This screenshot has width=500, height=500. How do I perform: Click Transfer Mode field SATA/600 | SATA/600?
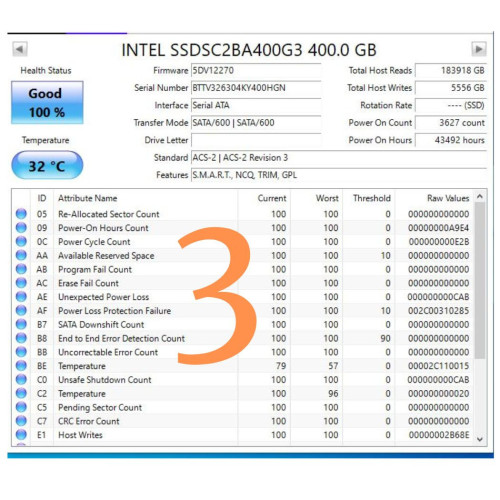(x=256, y=123)
